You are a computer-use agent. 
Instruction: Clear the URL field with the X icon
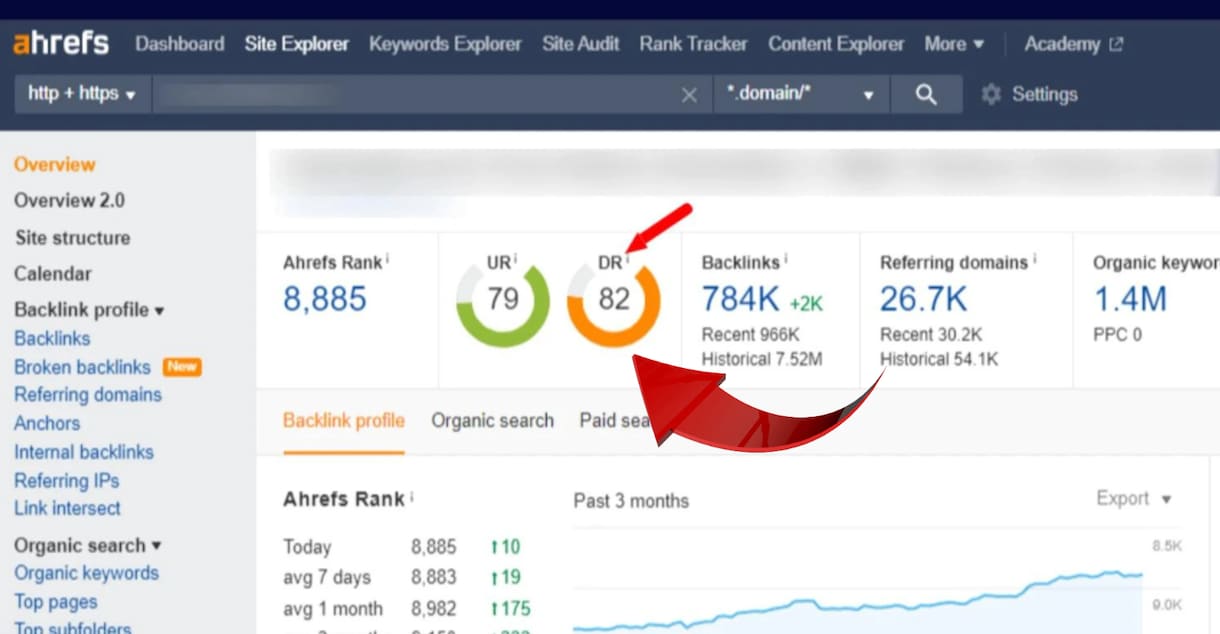(x=689, y=95)
